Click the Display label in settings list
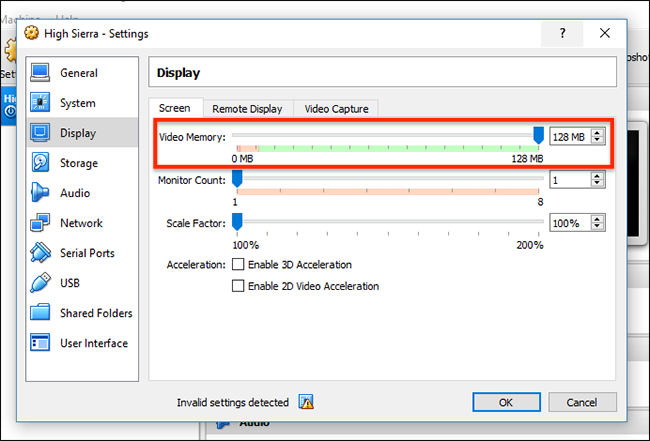The height and width of the screenshot is (441, 650). (x=78, y=133)
